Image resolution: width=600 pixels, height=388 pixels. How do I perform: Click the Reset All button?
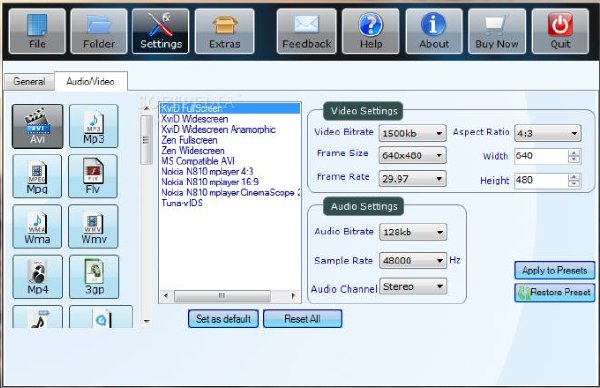303,319
